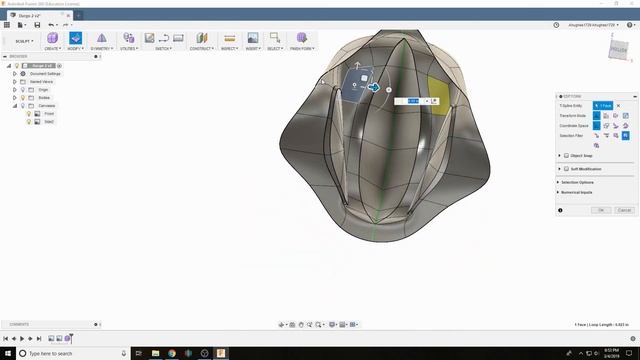Click the Create Sketch icon
This screenshot has height=360, width=640.
click(149, 38)
